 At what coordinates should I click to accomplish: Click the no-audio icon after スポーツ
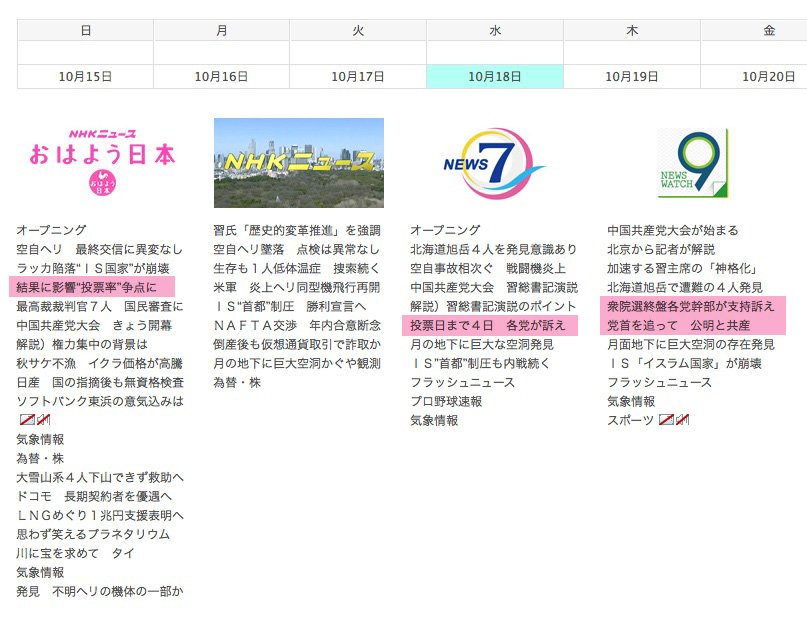pos(682,420)
